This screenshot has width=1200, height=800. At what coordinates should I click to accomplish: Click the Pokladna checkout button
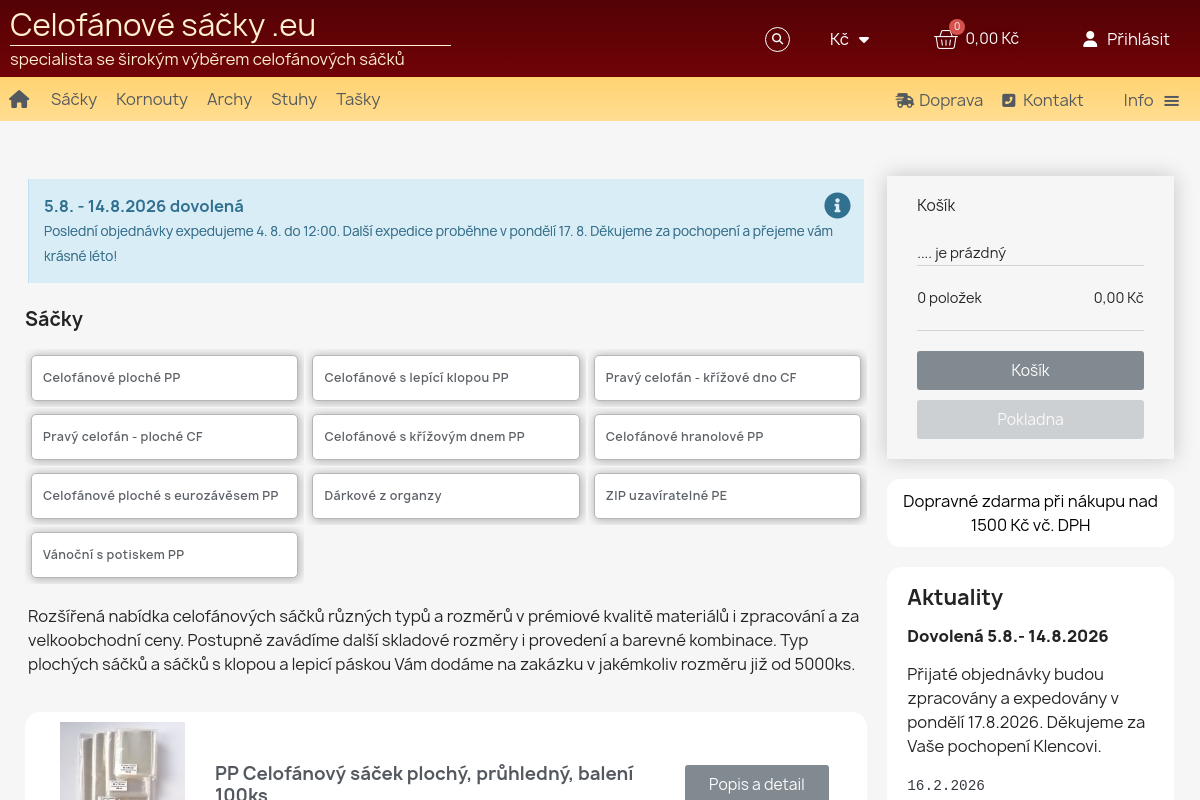point(1030,419)
